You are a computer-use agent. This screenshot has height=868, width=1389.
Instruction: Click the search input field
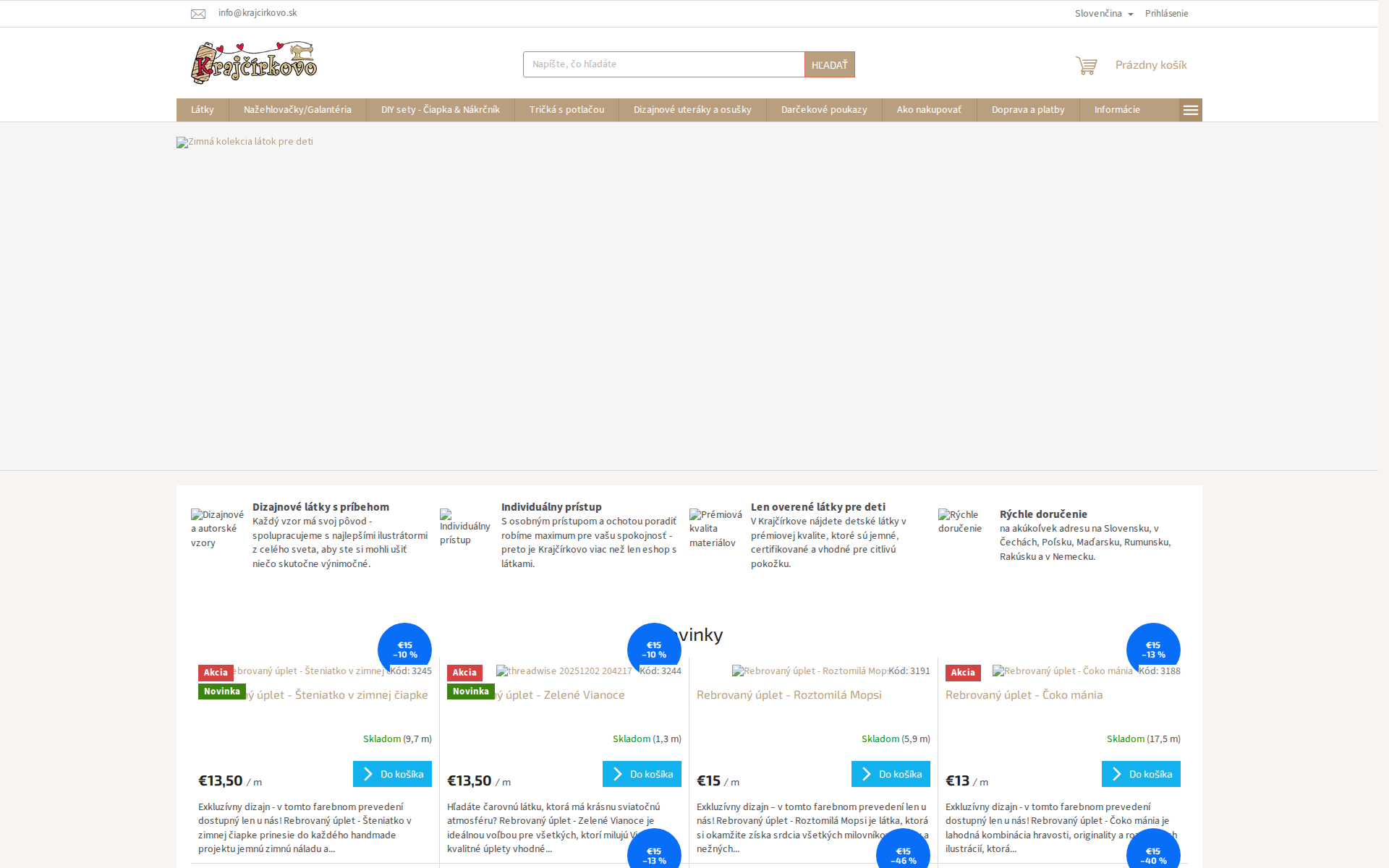pyautogui.click(x=663, y=64)
